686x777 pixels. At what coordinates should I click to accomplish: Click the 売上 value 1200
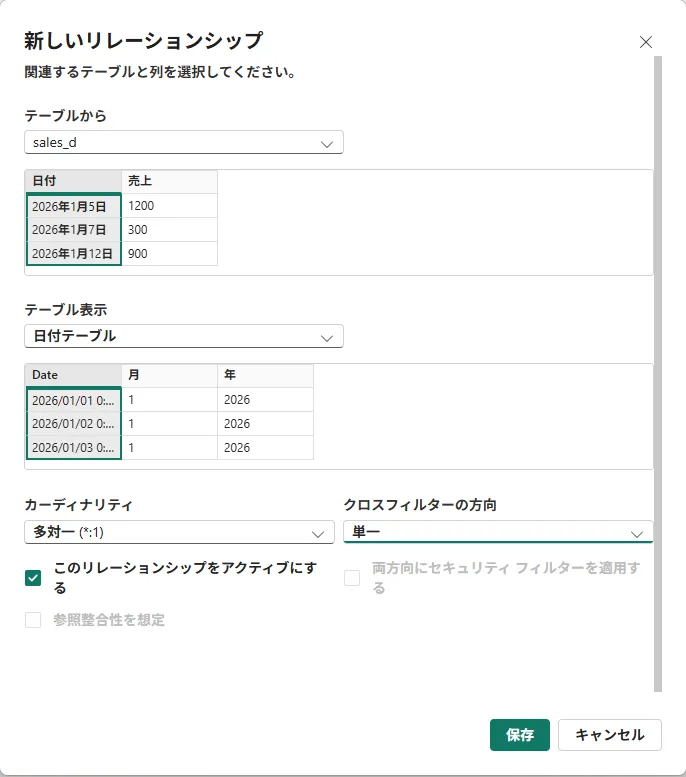pyautogui.click(x=170, y=206)
